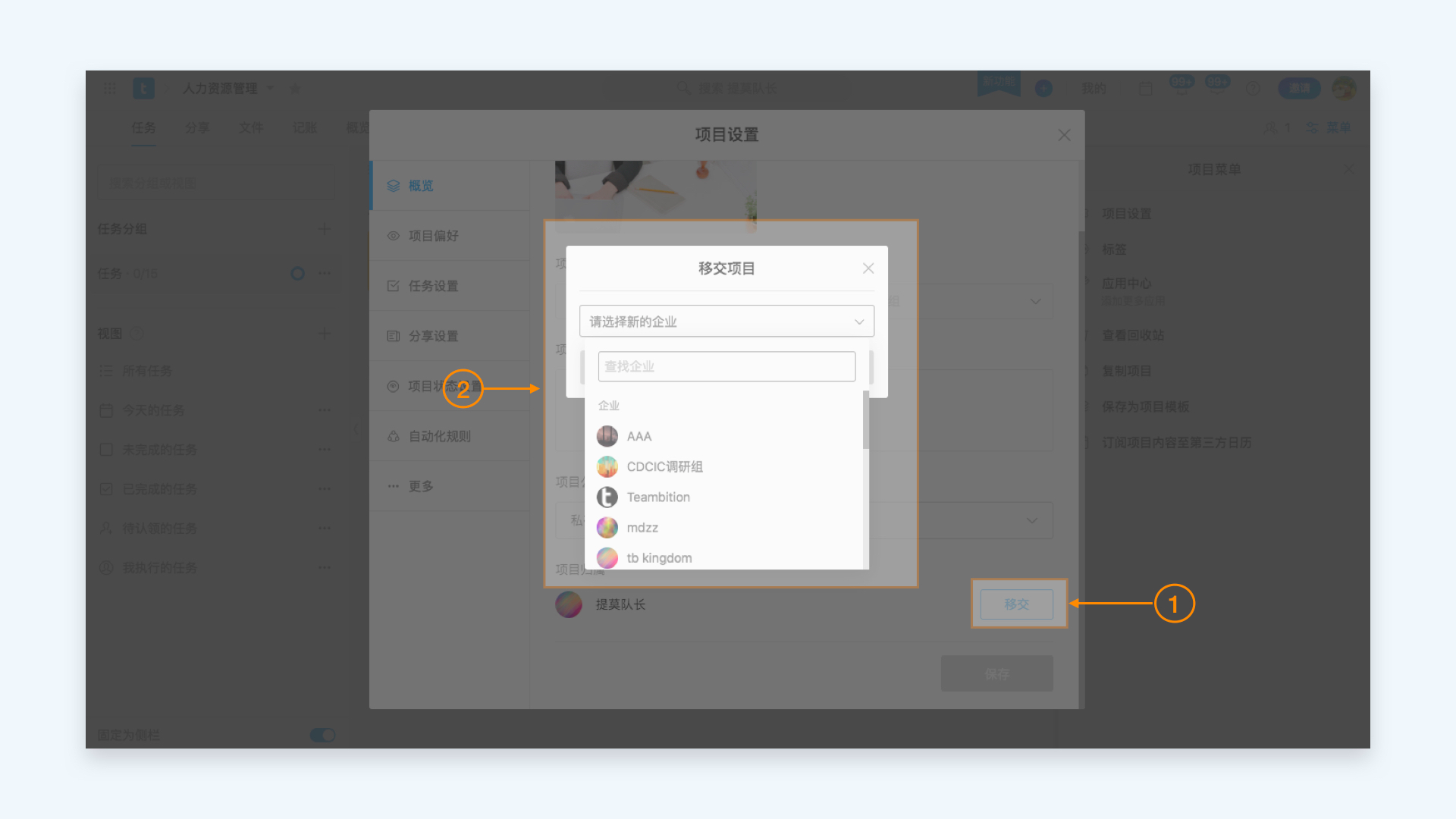Click the 移交 (Transfer) button
The height and width of the screenshot is (819, 1456).
click(x=1018, y=603)
